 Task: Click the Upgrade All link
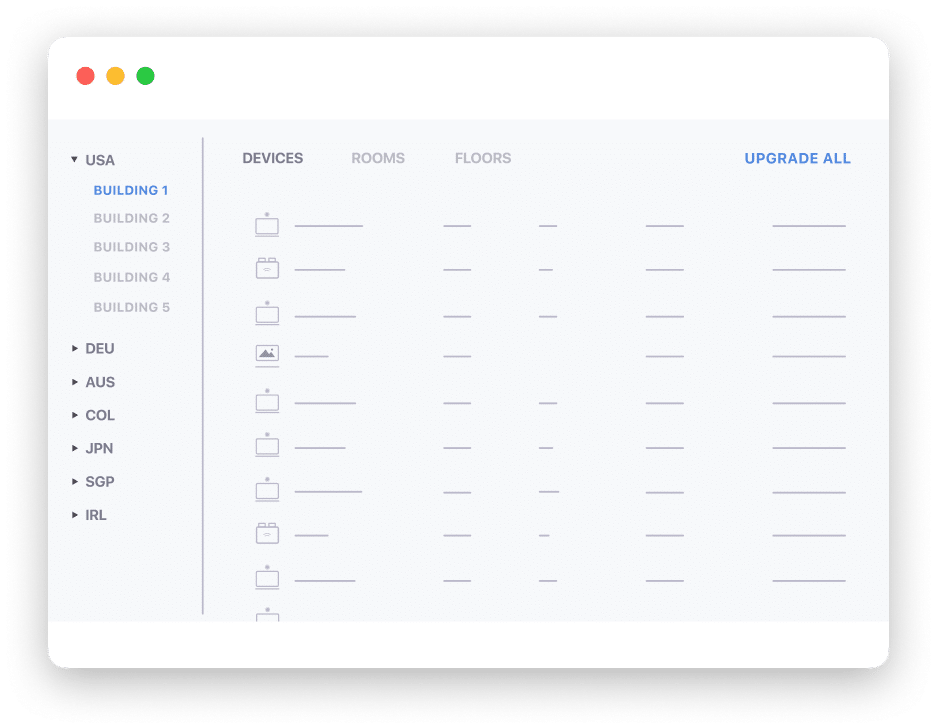pyautogui.click(x=797, y=158)
